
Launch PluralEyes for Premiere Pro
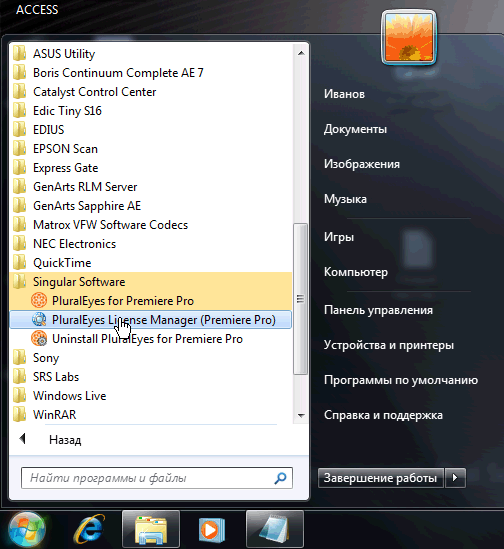[x=151, y=300]
